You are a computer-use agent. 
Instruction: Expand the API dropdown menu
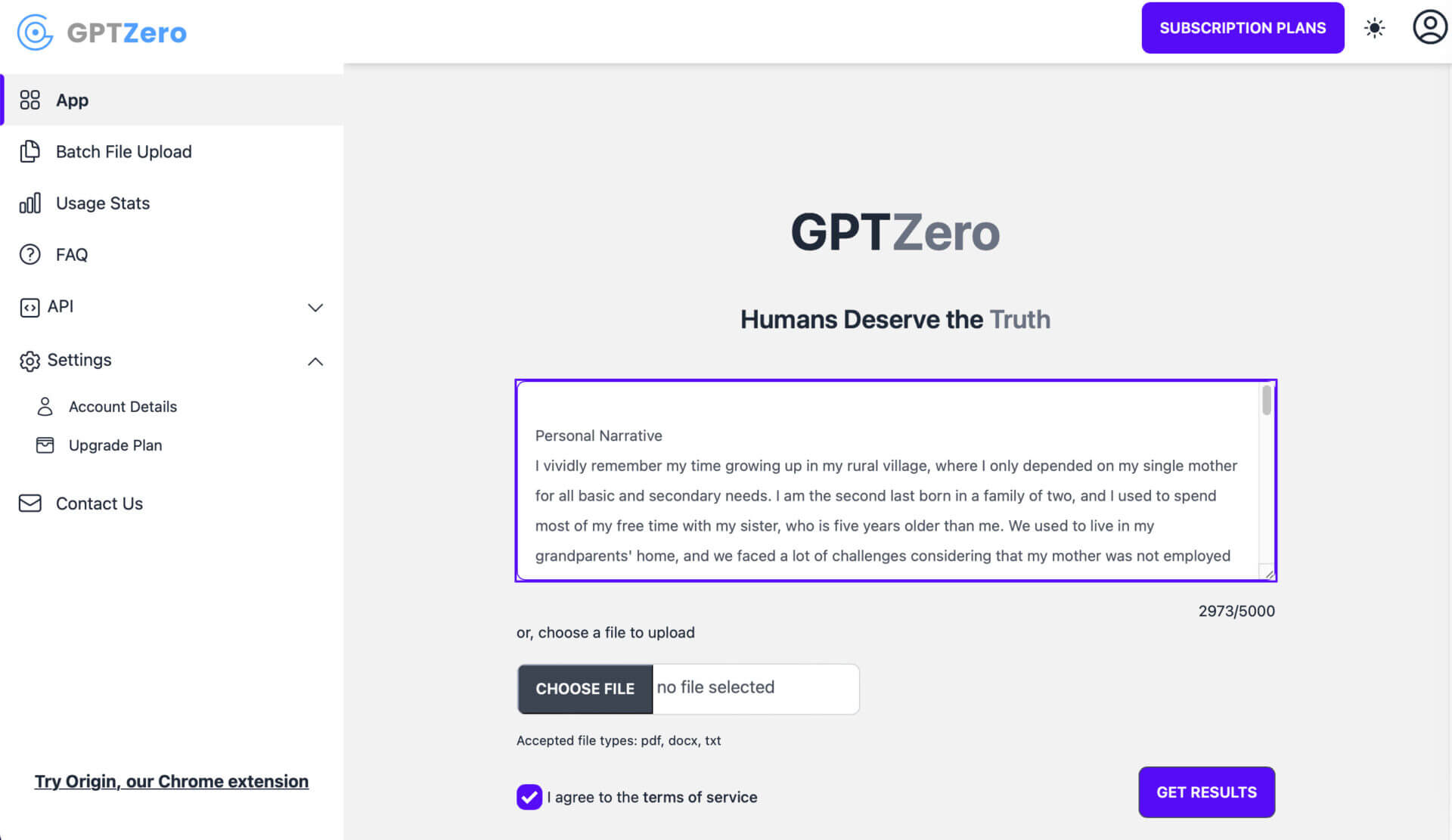315,306
